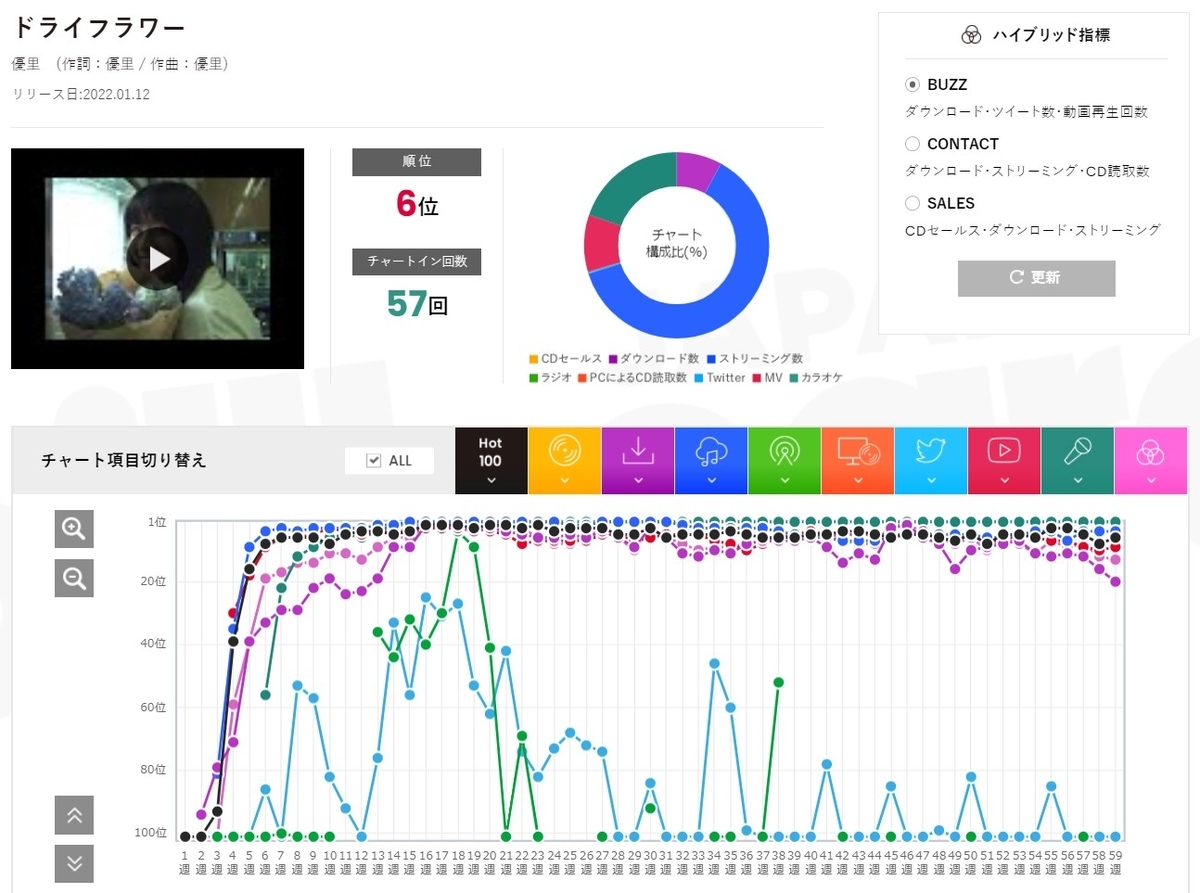Toggle the CD sales disc icon
Viewport: 1200px width, 893px height.
tap(565, 453)
